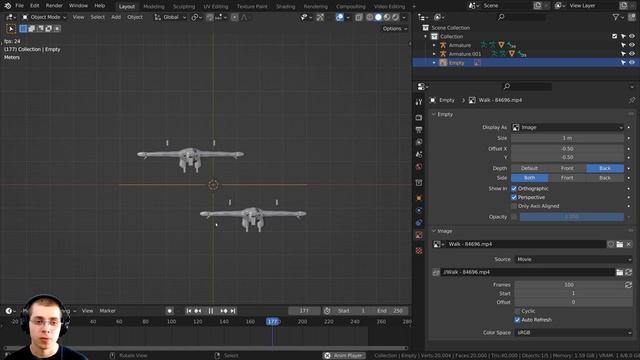The height and width of the screenshot is (360, 640).
Task: Open the Window menu
Action: click(78, 6)
